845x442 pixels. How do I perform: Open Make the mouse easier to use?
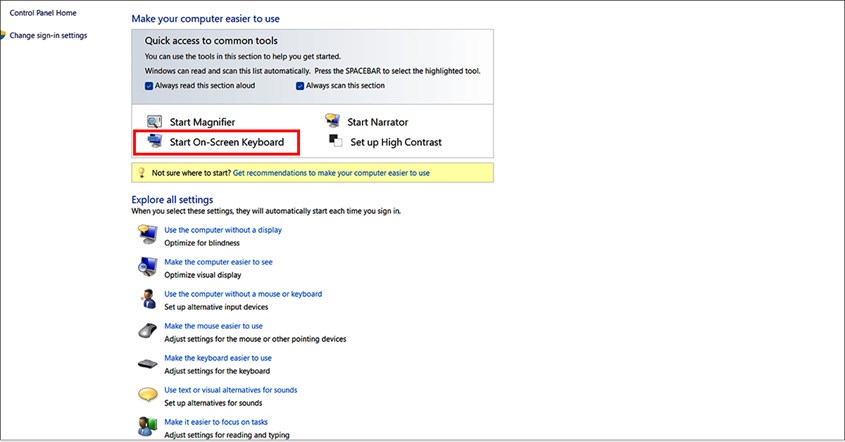click(x=213, y=326)
